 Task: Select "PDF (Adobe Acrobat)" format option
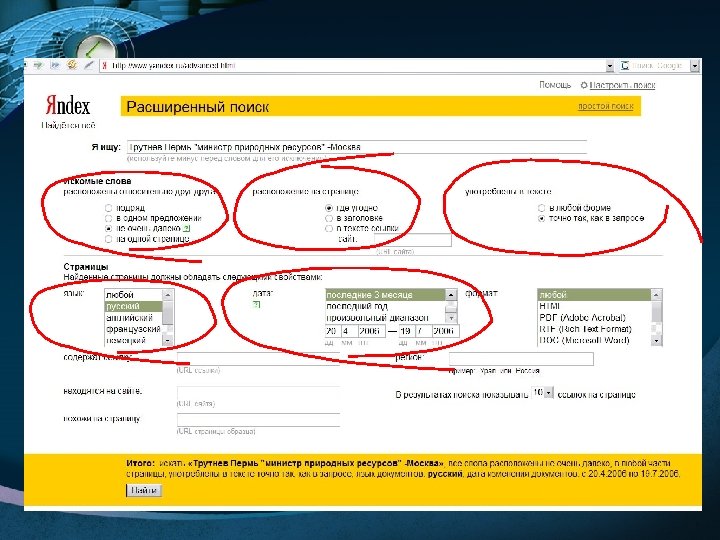click(595, 318)
